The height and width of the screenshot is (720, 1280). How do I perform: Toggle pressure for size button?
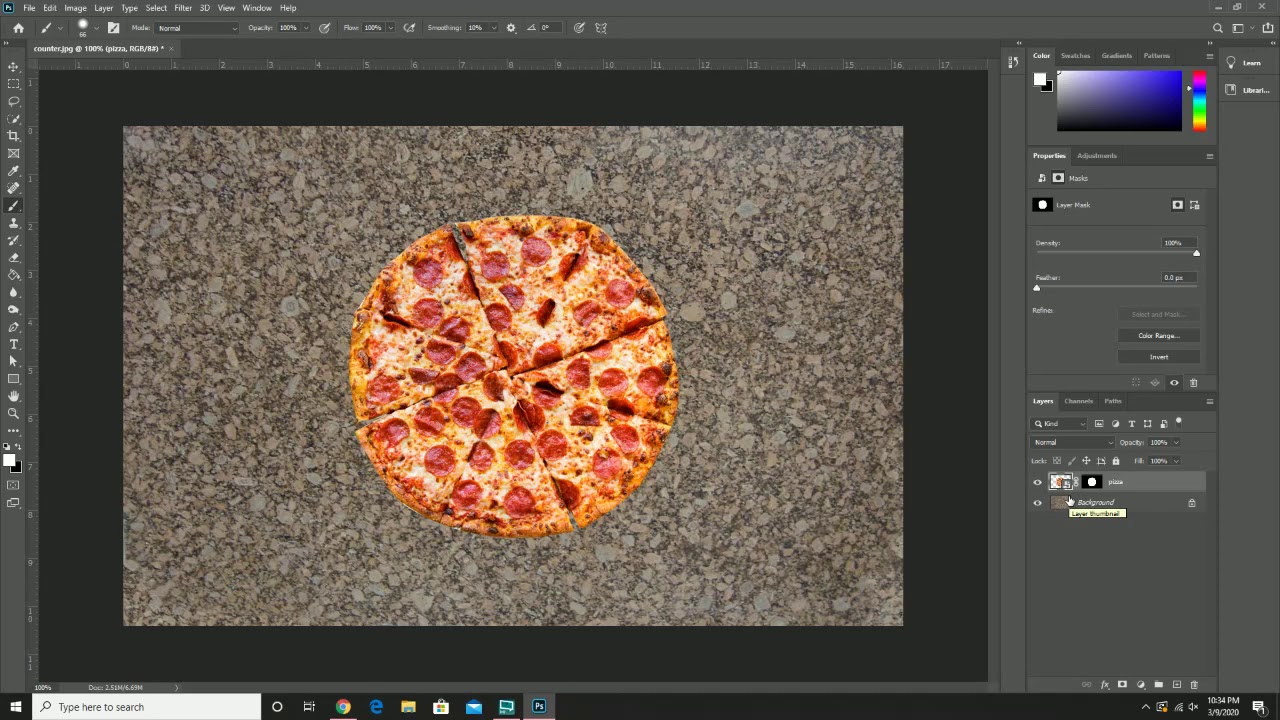click(x=579, y=28)
